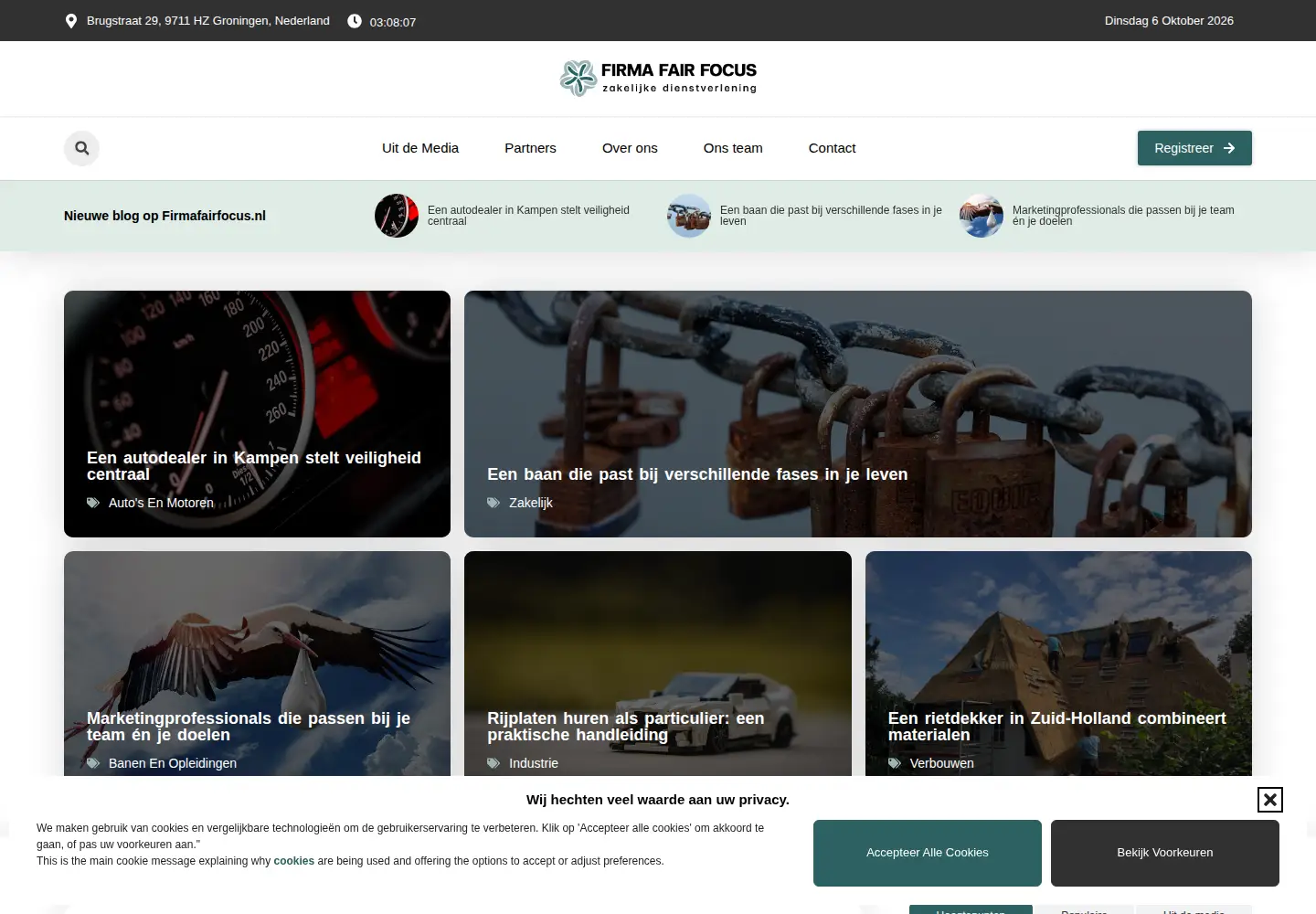Viewport: 1316px width, 914px height.
Task: Click the Wij hechten veel waarde heading
Action: [658, 800]
